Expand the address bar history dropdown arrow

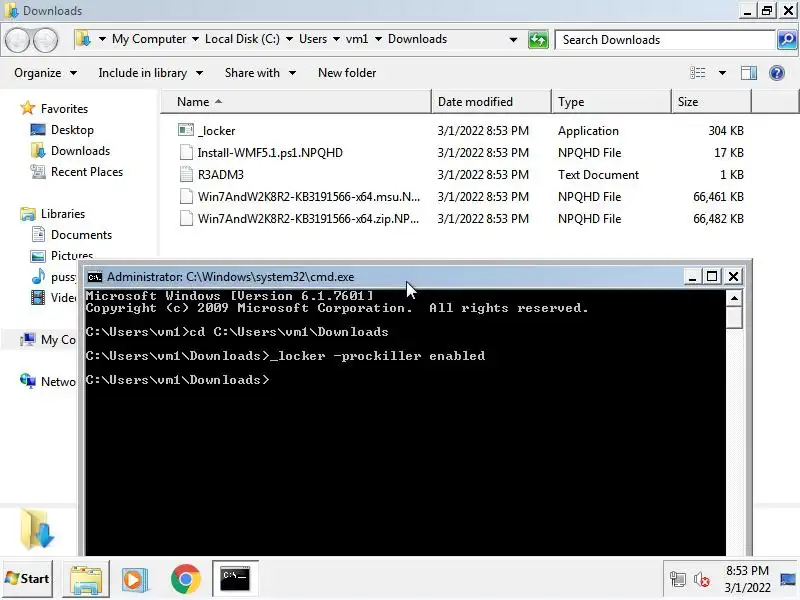513,40
